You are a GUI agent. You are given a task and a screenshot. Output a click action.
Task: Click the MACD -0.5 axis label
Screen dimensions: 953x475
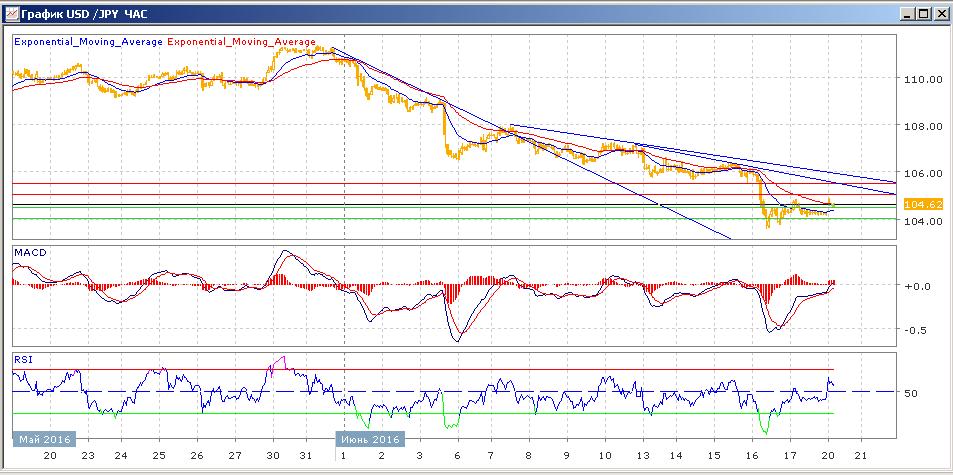pos(915,330)
